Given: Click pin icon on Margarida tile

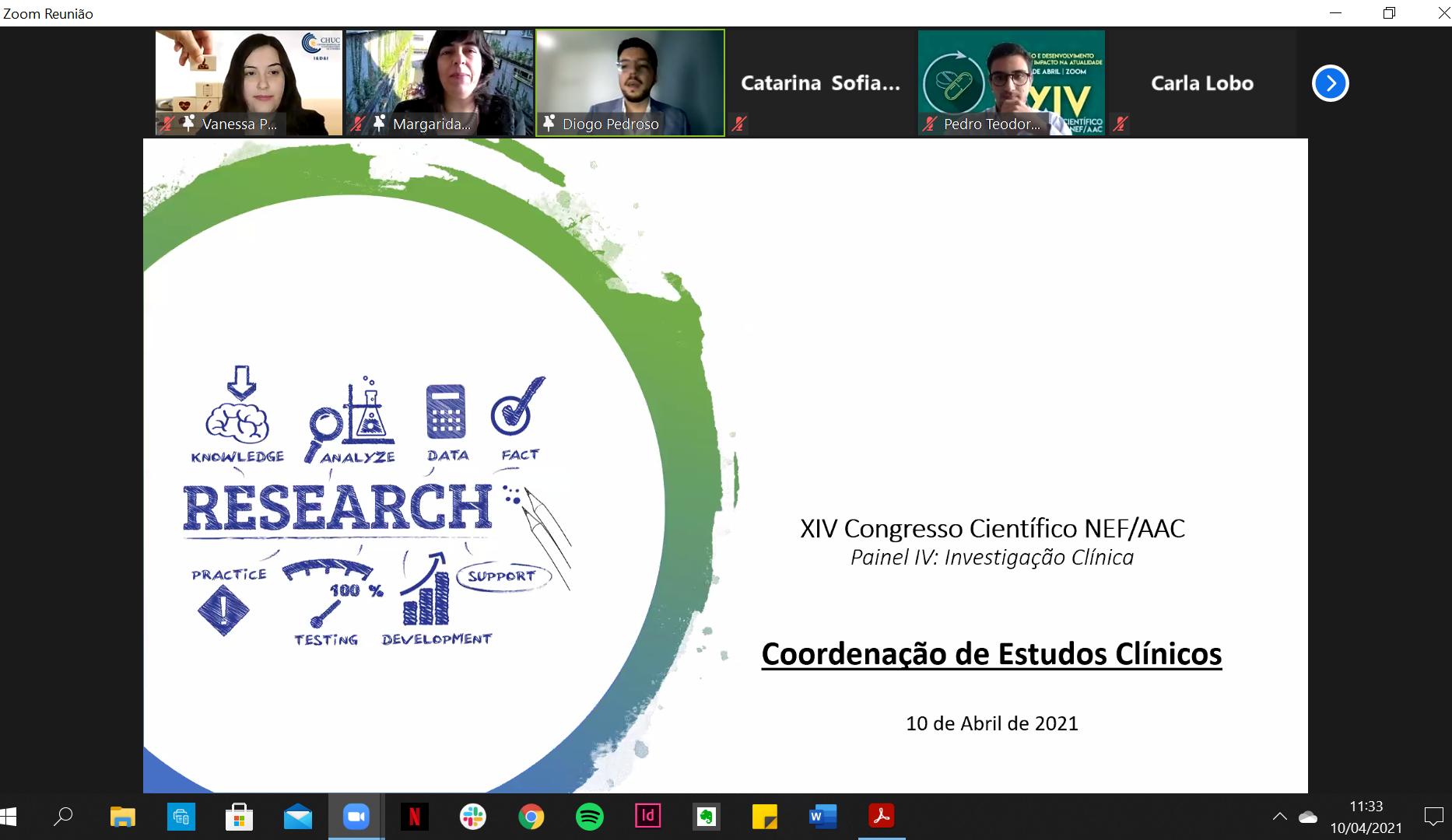Looking at the screenshot, I should (379, 123).
